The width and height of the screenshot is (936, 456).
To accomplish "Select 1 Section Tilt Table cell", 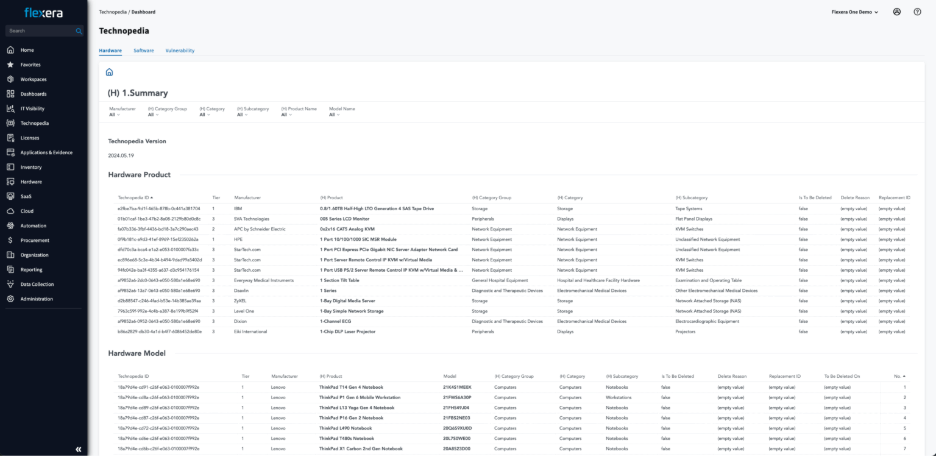I will pyautogui.click(x=340, y=280).
